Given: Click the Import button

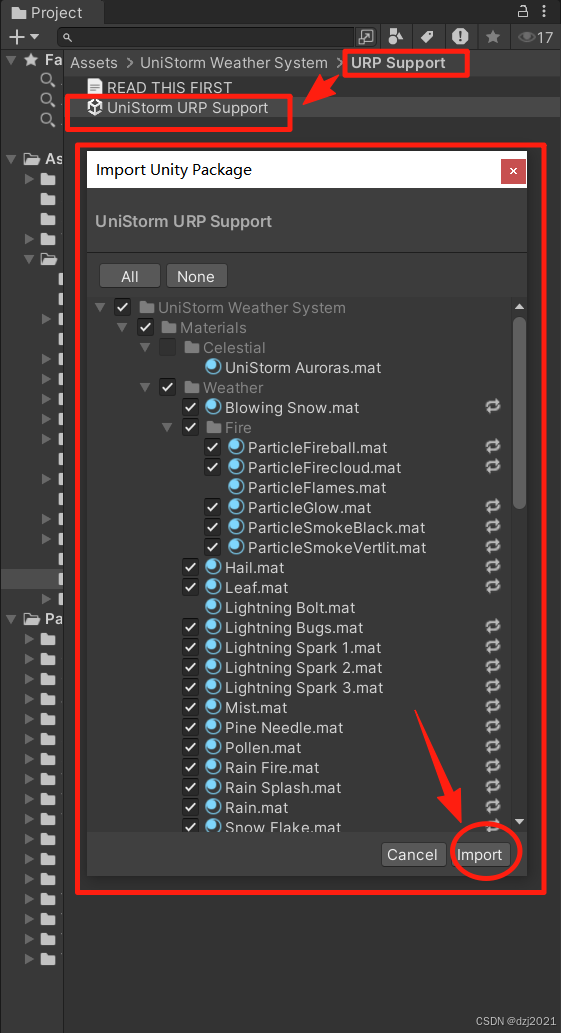Looking at the screenshot, I should [x=479, y=854].
